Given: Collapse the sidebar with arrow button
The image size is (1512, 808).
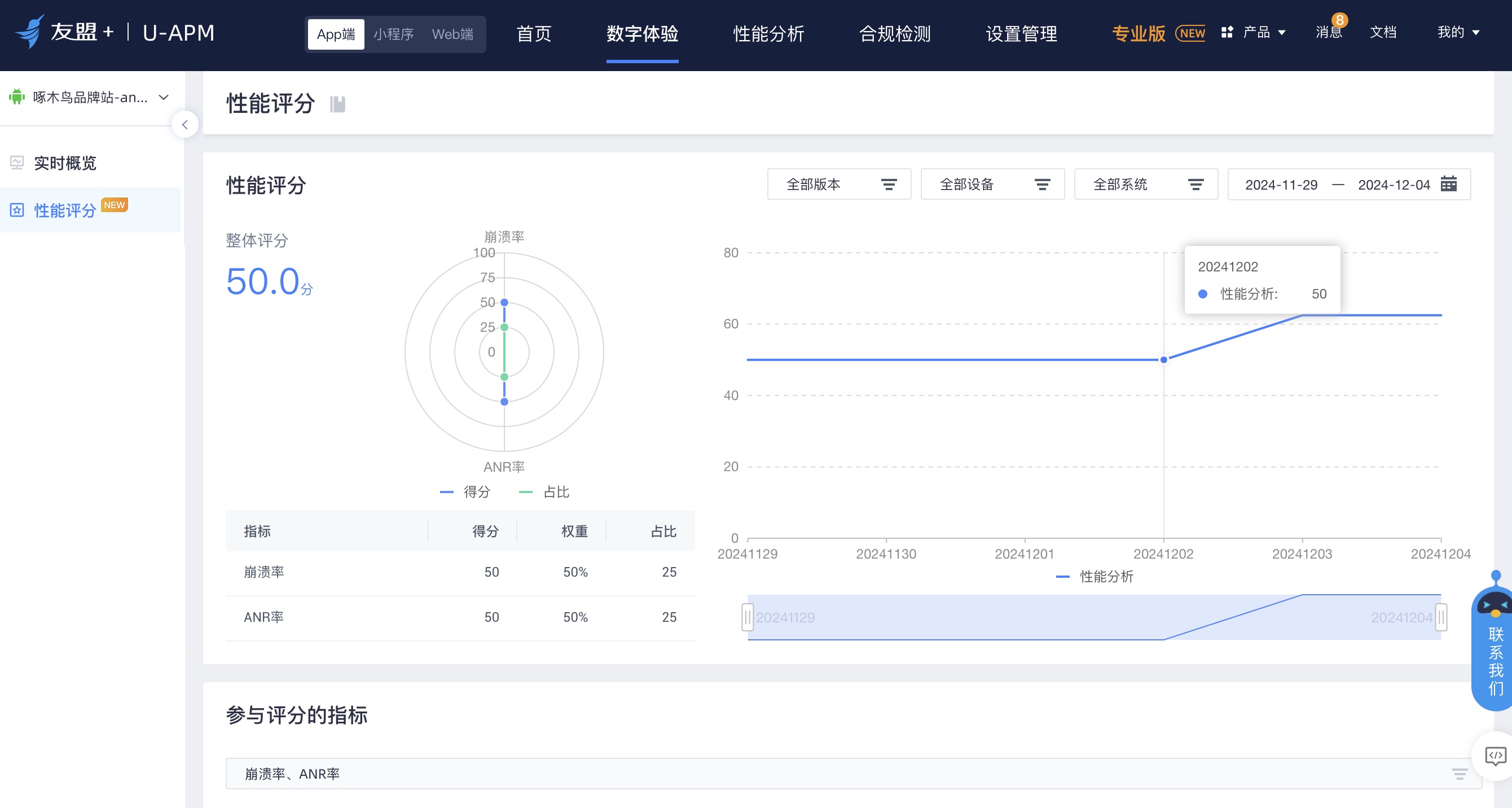Looking at the screenshot, I should [185, 125].
